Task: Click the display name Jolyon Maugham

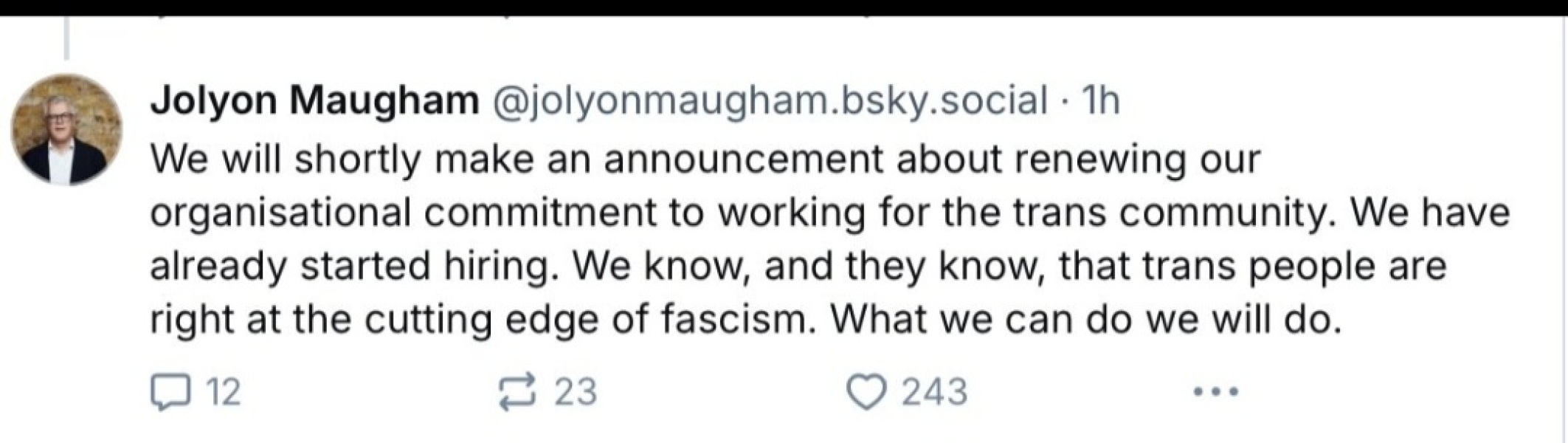Action: click(x=314, y=100)
